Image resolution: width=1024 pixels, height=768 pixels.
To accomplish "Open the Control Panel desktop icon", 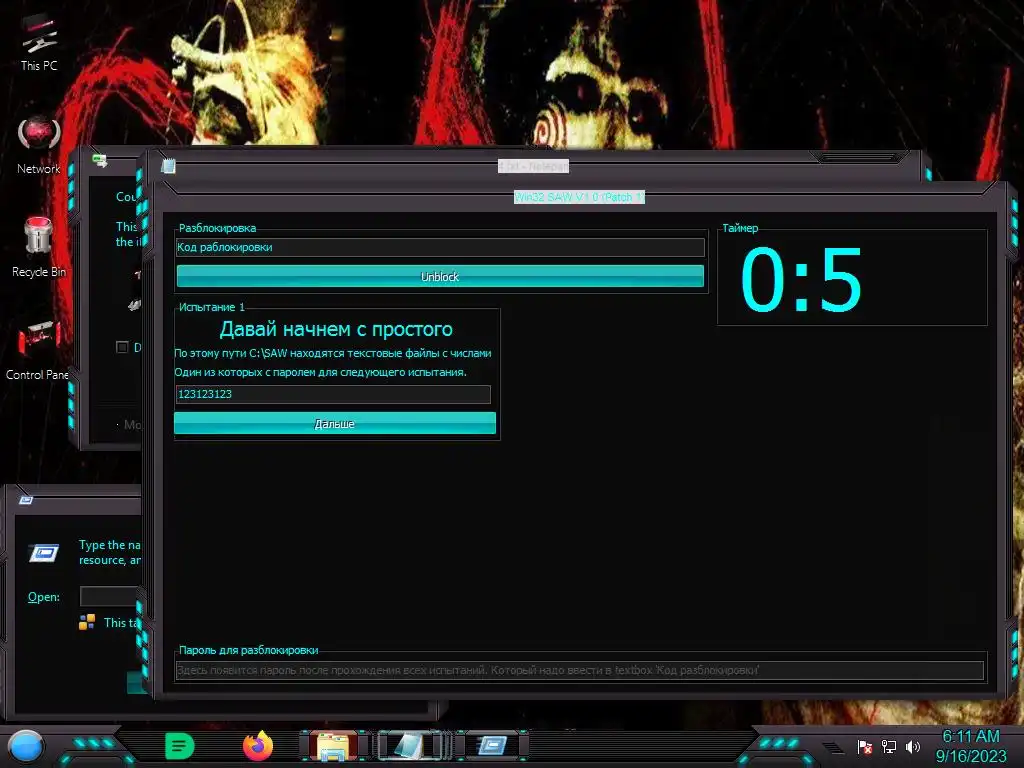I will coord(37,349).
